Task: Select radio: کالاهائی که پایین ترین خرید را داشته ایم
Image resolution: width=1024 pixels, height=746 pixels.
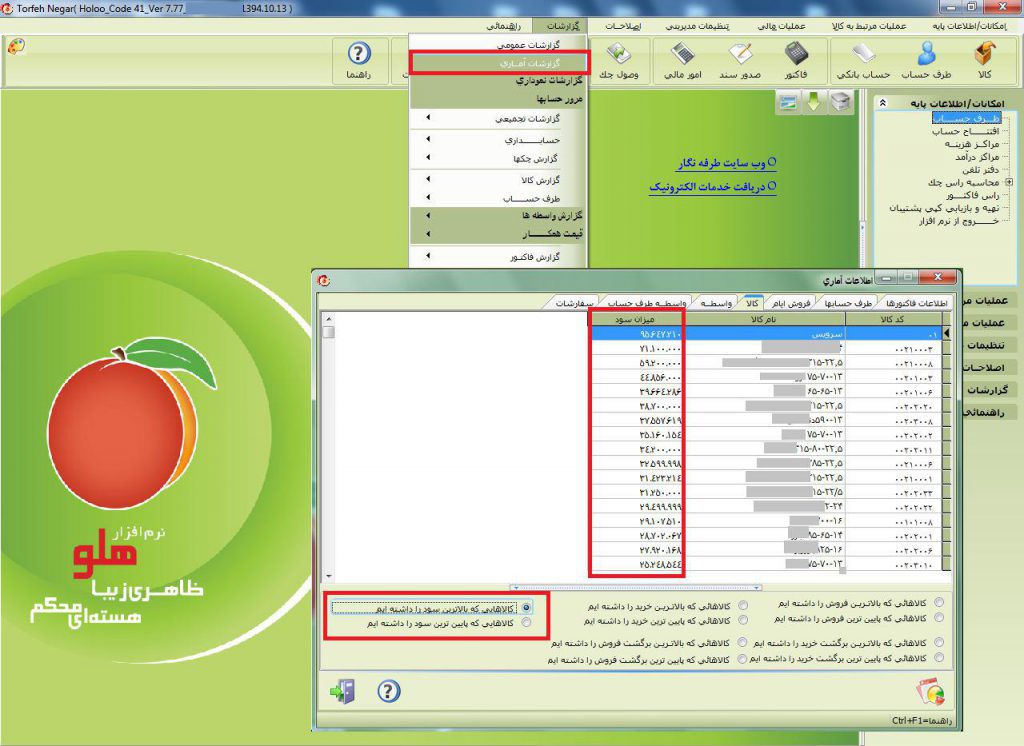Action: [743, 620]
